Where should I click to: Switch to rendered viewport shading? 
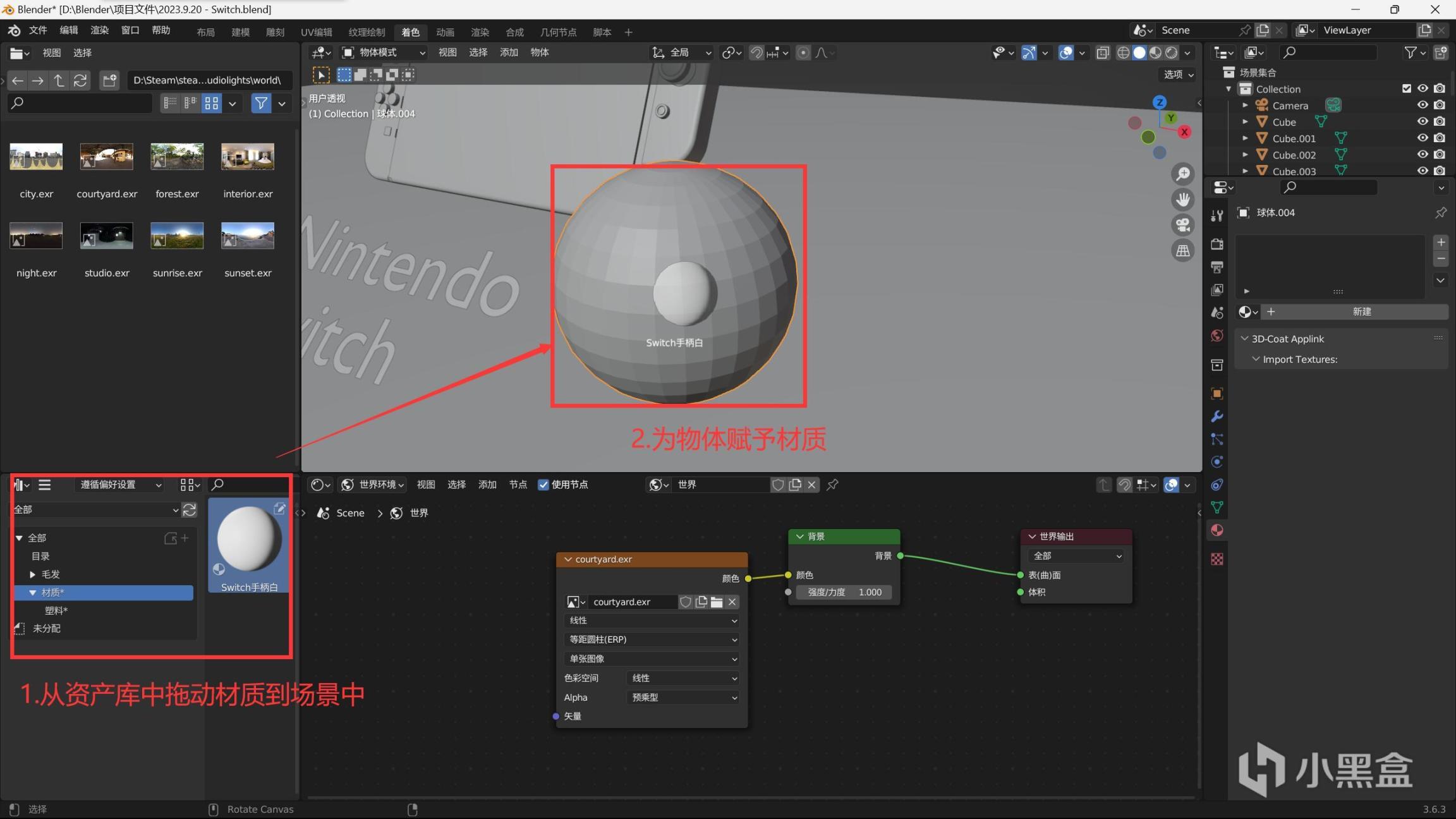(x=1172, y=52)
